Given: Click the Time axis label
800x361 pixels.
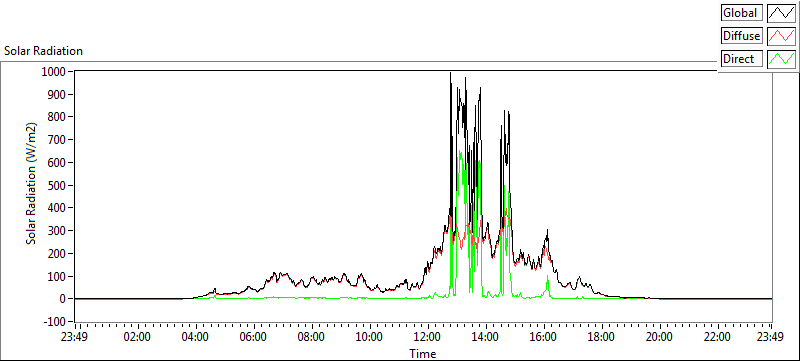Looking at the screenshot, I should click(422, 353).
